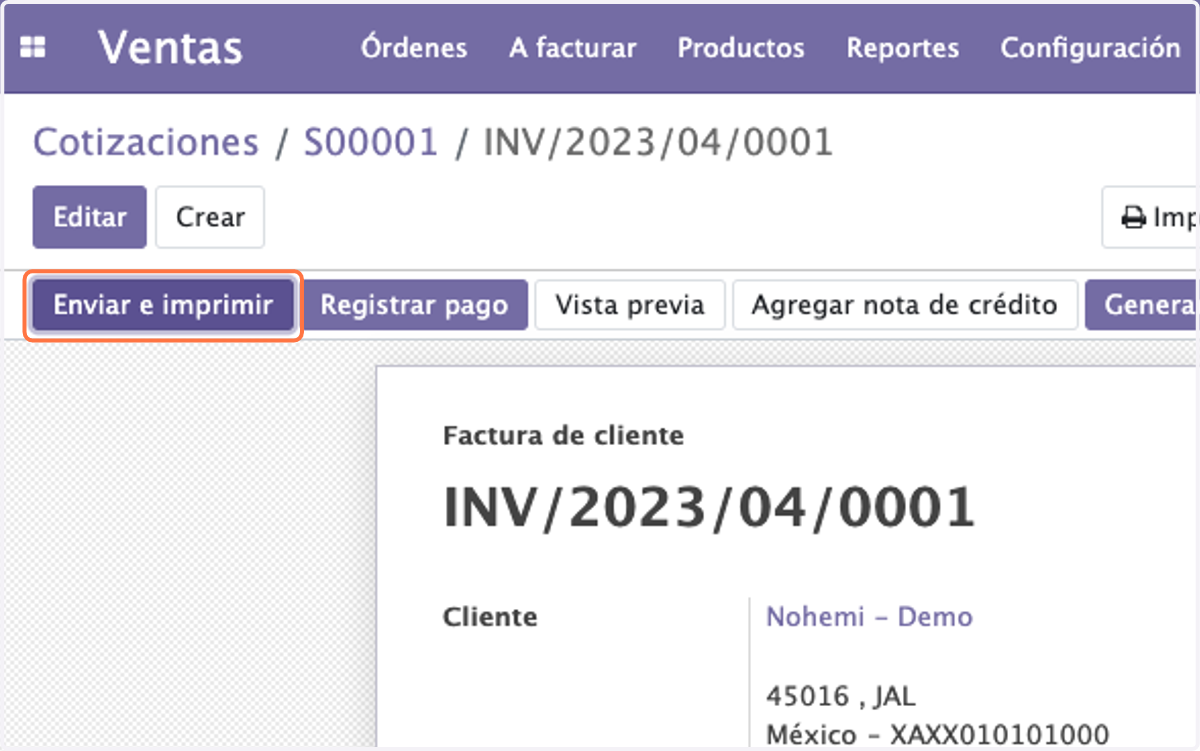
Task: Click the Cliente field label
Action: tap(490, 617)
